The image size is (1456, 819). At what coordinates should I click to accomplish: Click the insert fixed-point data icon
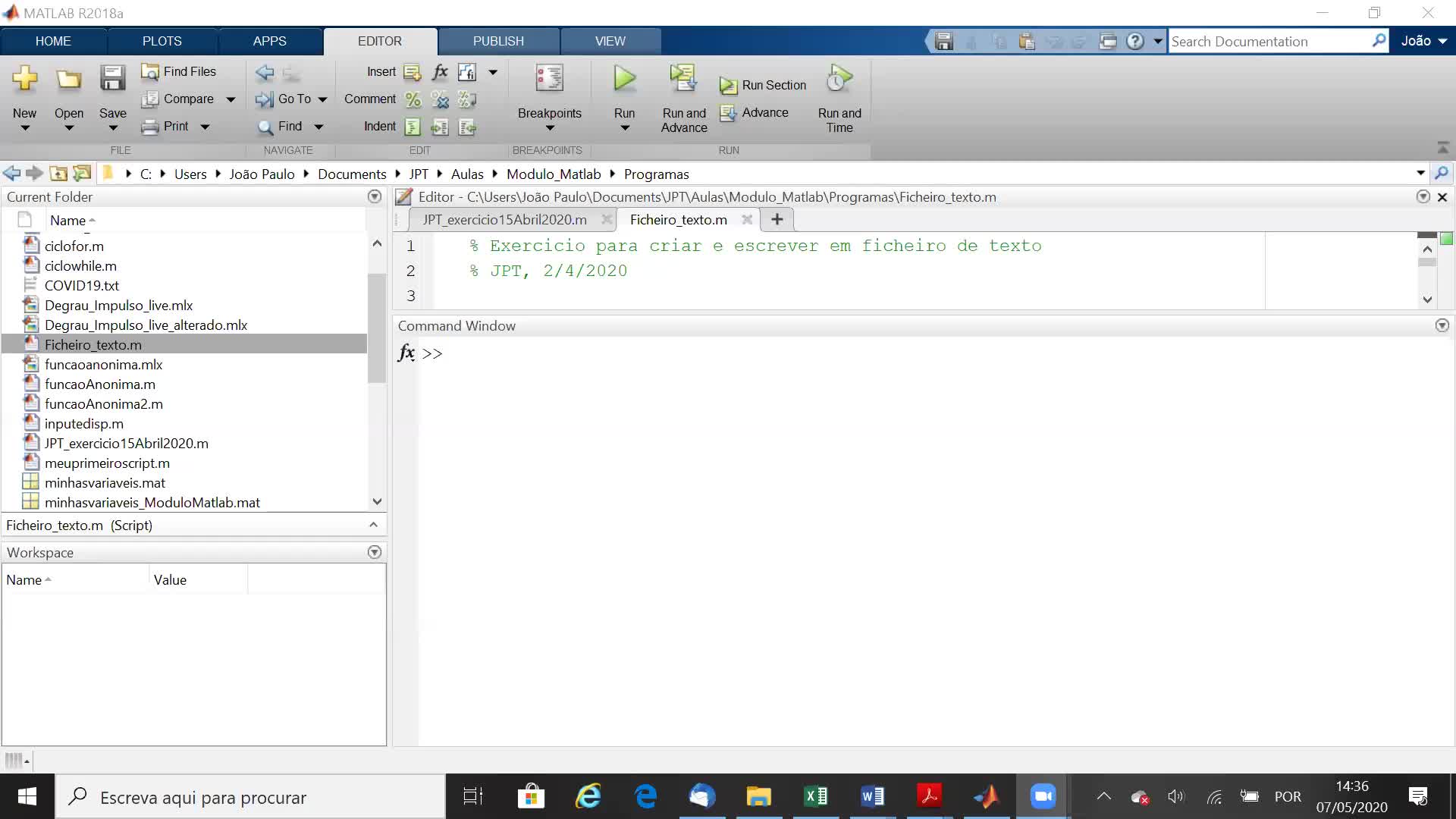pos(467,72)
